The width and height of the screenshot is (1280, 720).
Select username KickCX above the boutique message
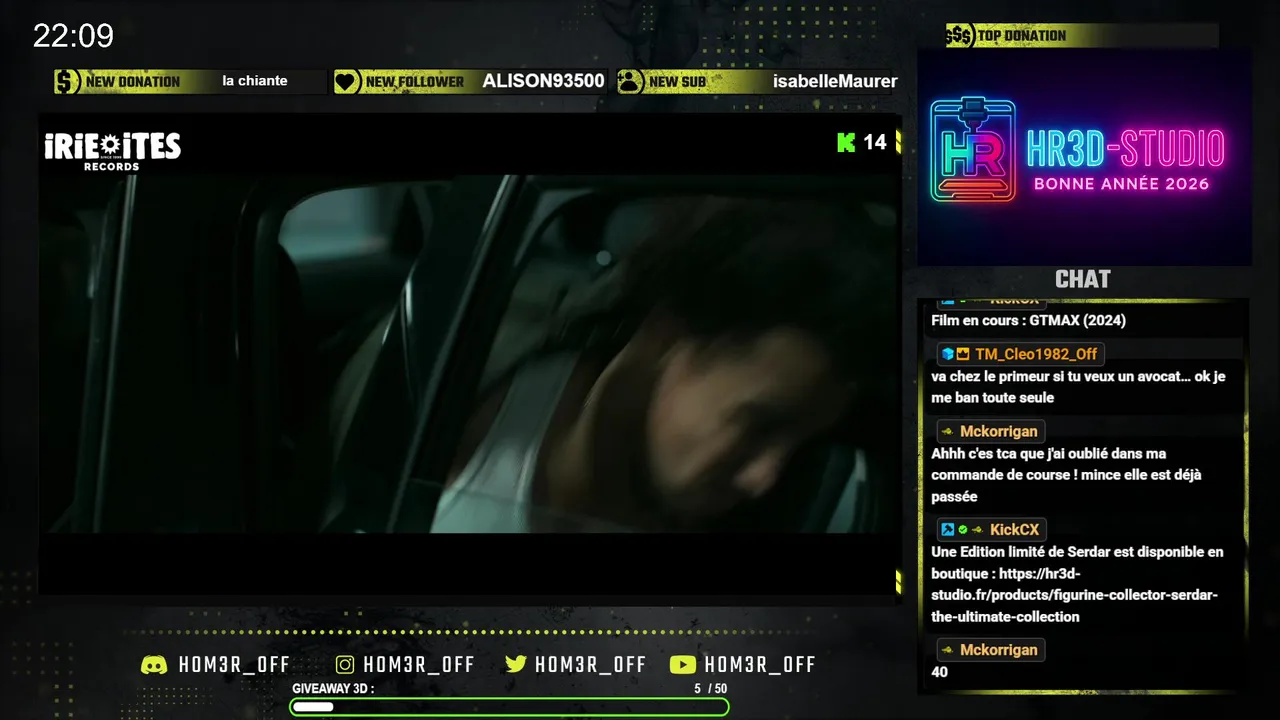tap(1014, 530)
